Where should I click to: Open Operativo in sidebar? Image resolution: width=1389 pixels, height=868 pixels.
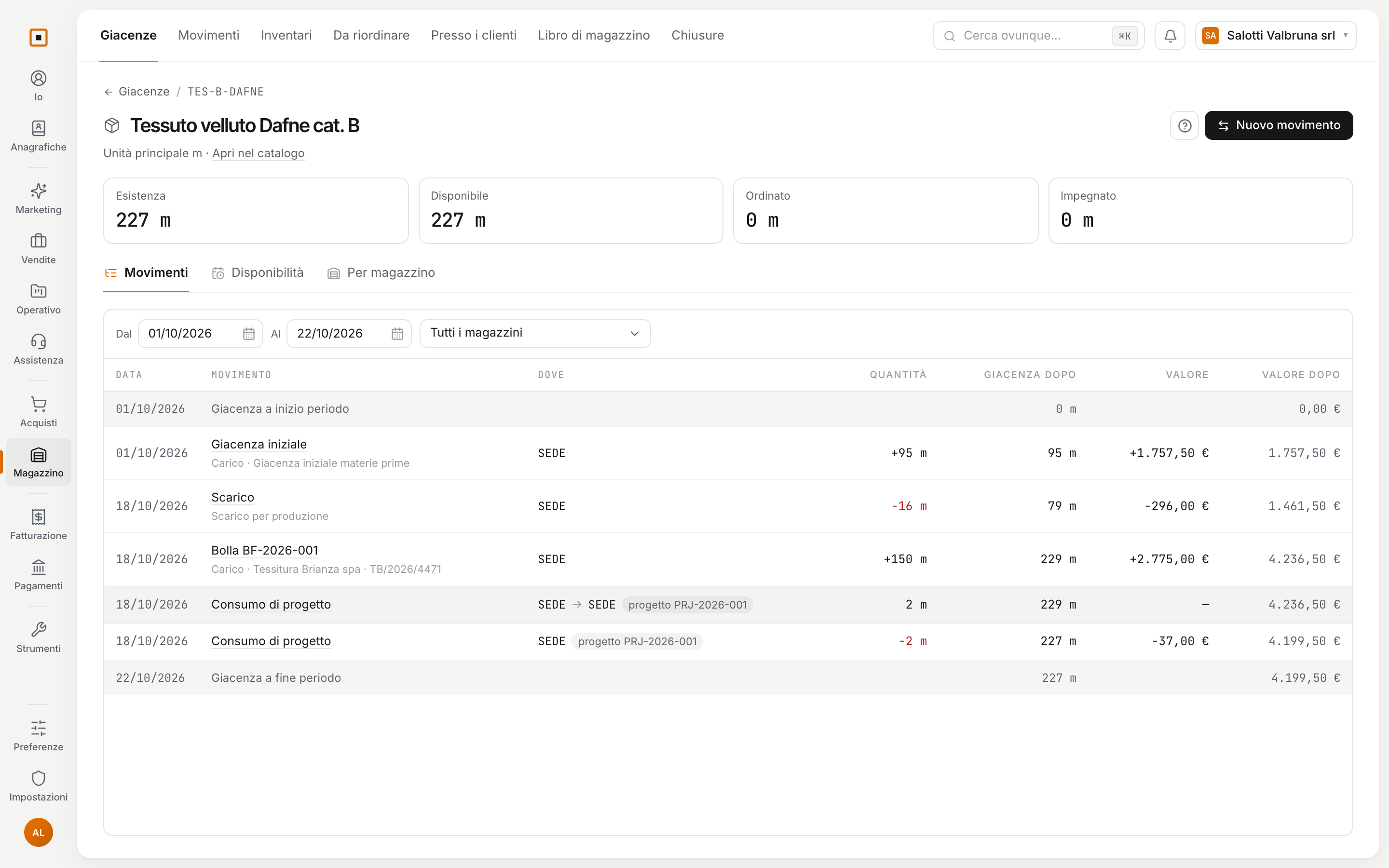pos(39,298)
